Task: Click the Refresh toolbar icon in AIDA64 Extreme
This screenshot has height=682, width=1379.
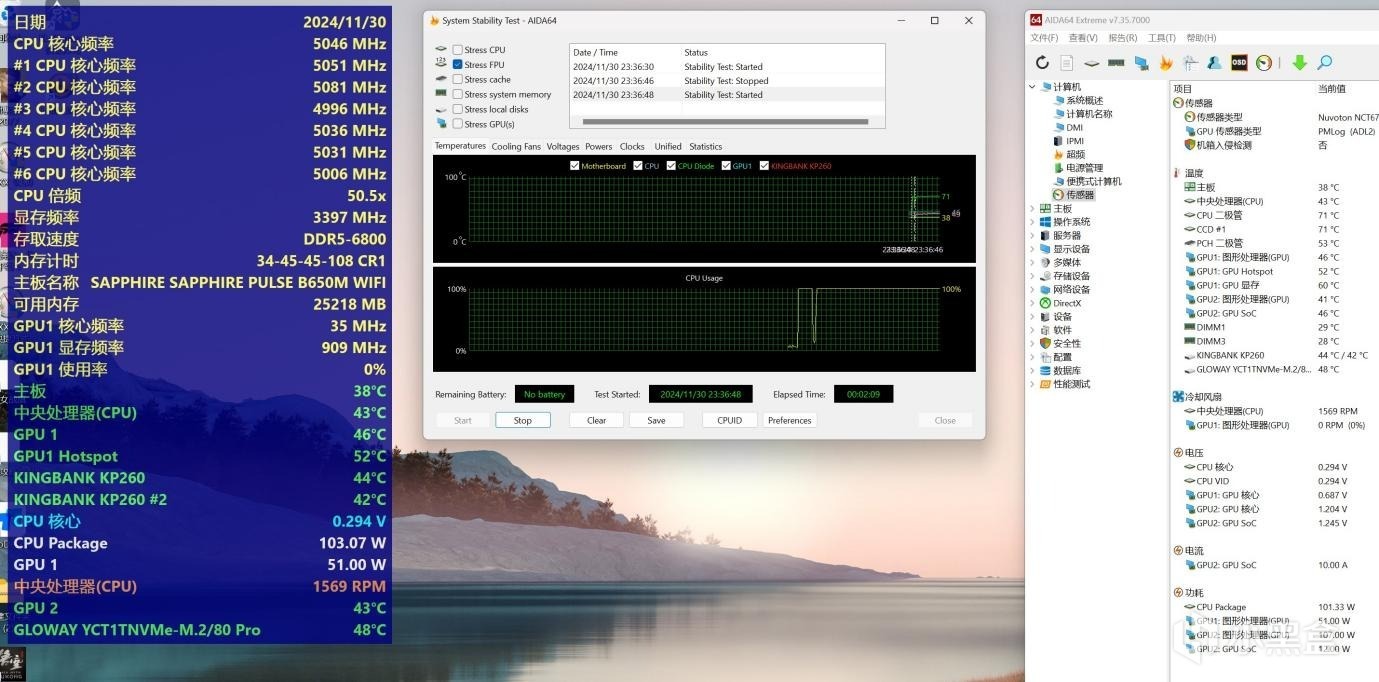Action: coord(1042,63)
